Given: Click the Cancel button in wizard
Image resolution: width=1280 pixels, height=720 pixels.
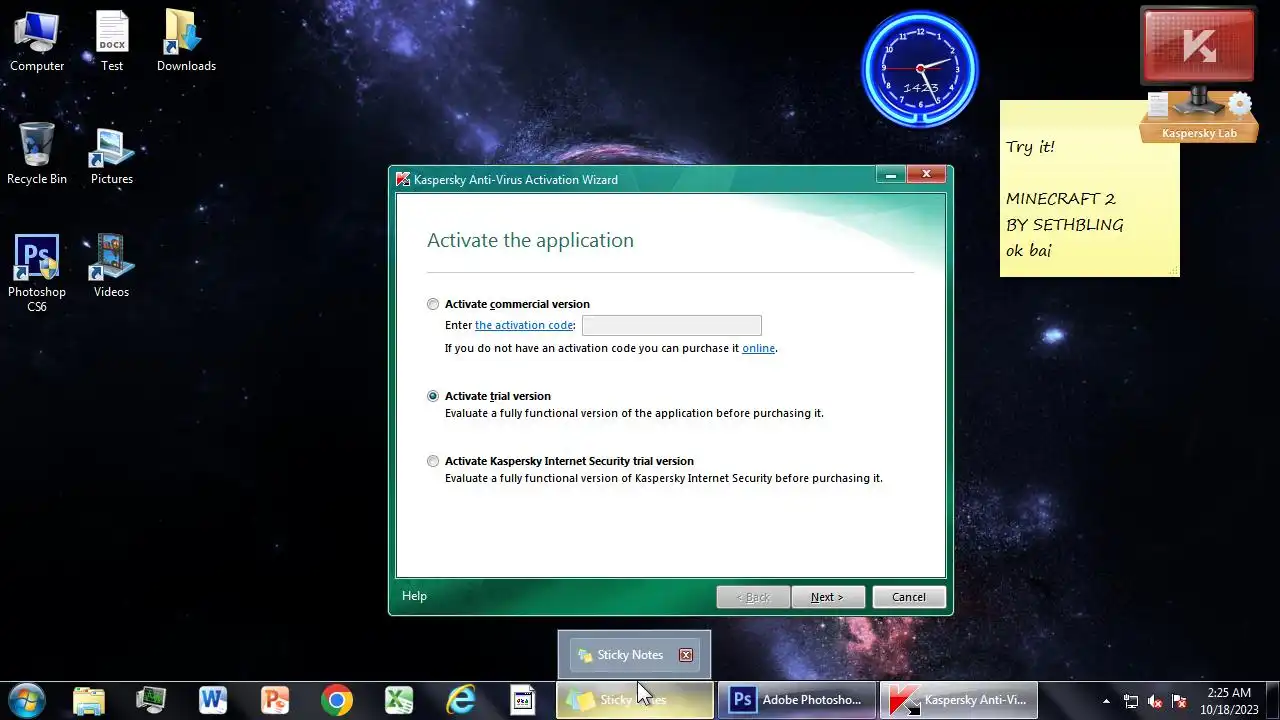Looking at the screenshot, I should (909, 597).
